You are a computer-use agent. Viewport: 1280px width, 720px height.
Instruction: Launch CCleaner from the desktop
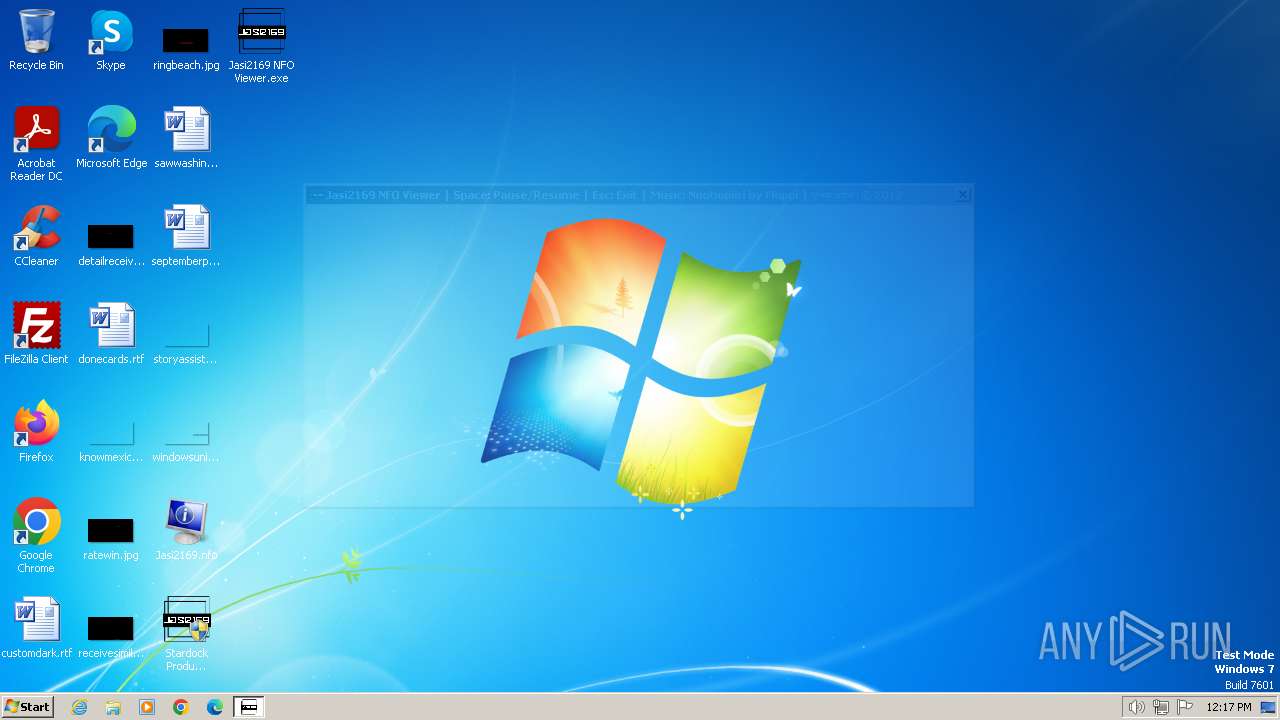pyautogui.click(x=36, y=237)
